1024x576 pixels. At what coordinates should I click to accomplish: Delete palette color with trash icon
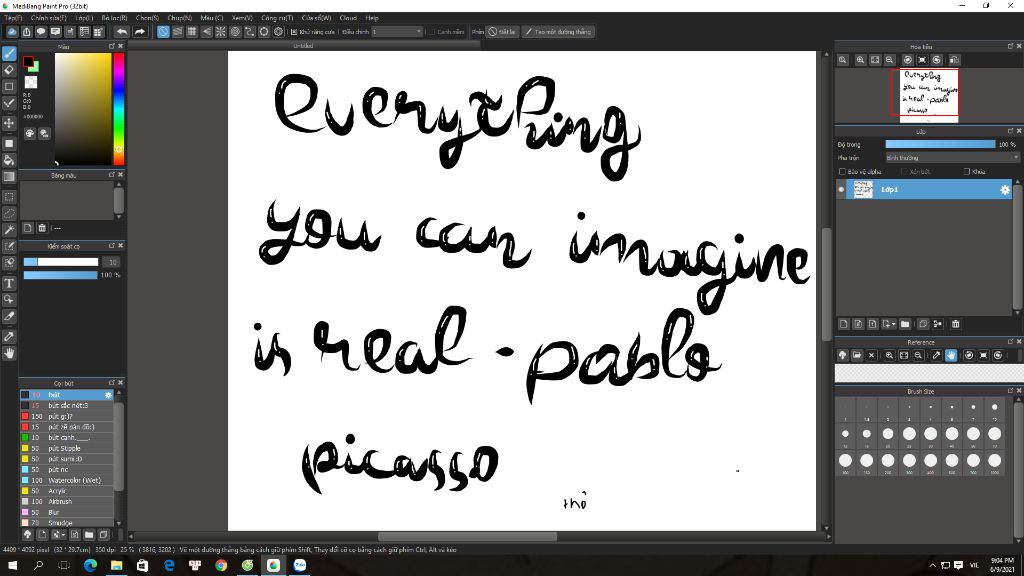click(42, 228)
